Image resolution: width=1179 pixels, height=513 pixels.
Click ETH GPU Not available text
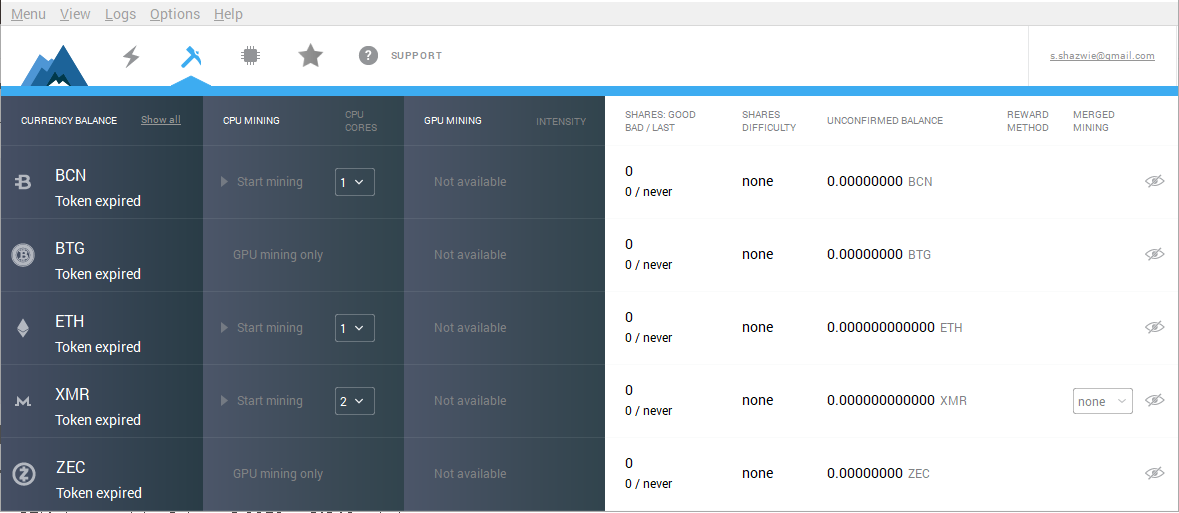470,328
